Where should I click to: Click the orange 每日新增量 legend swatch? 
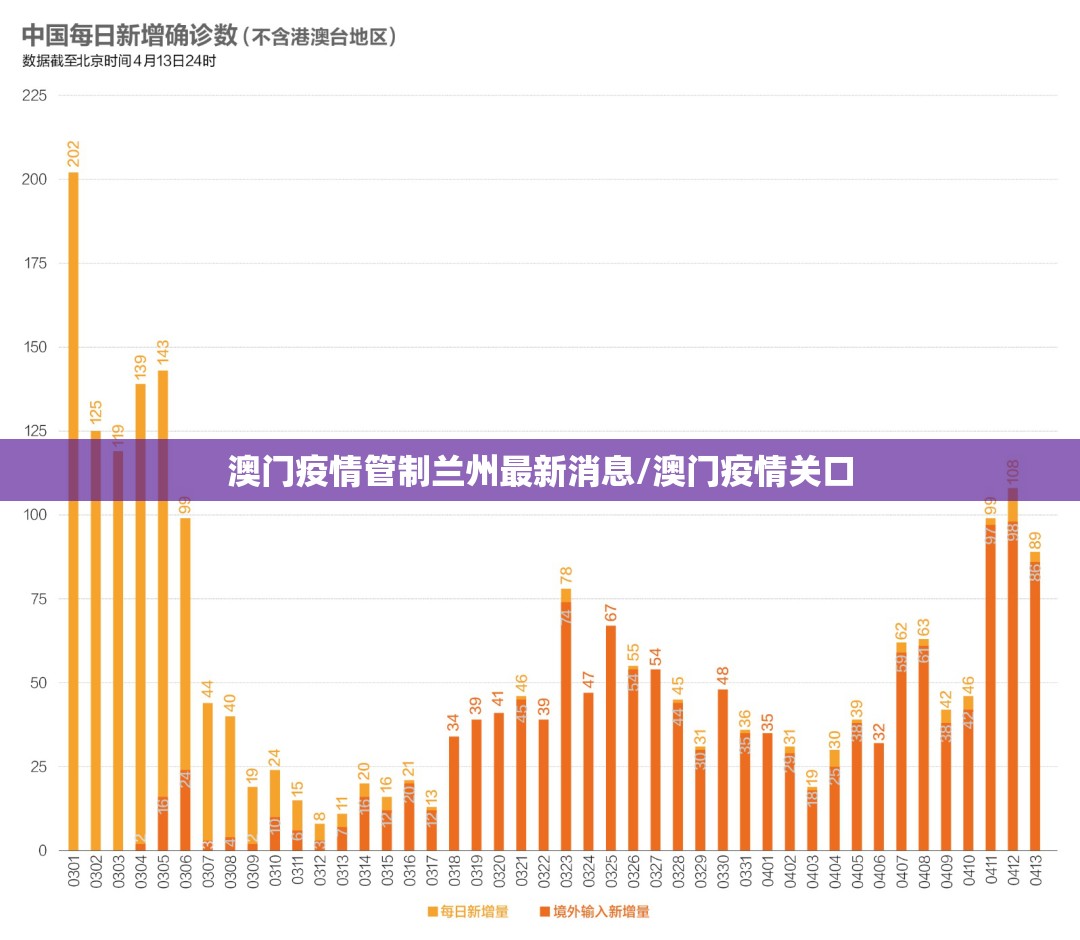433,911
